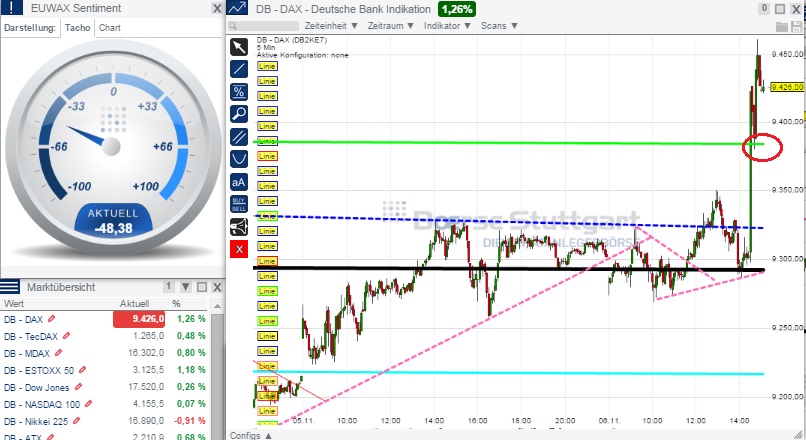Image resolution: width=806 pixels, height=440 pixels.
Task: Click the Linie label on the green horizontal line
Action: click(267, 141)
